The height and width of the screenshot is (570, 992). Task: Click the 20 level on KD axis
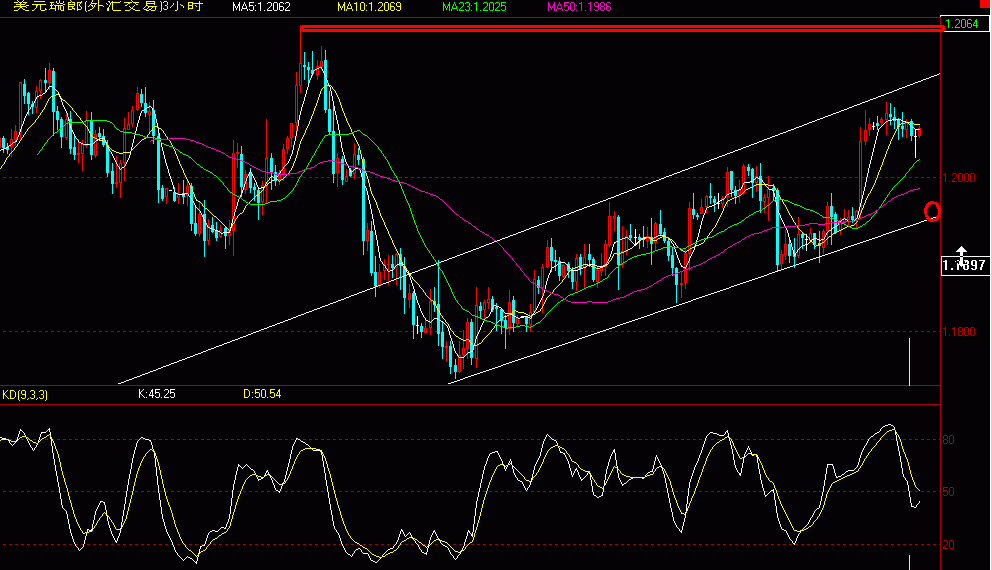[x=948, y=545]
